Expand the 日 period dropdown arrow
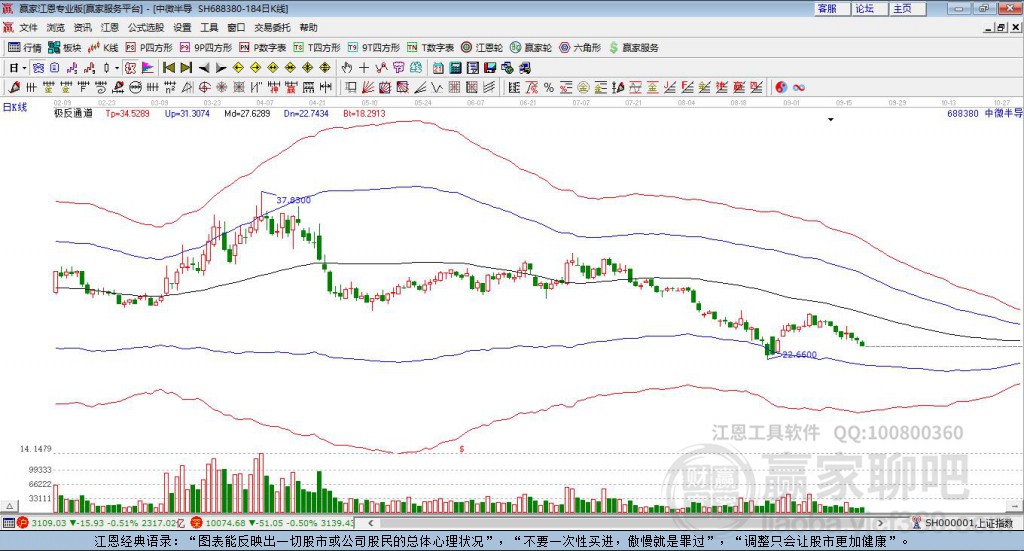This screenshot has height=551, width=1024. (24, 68)
